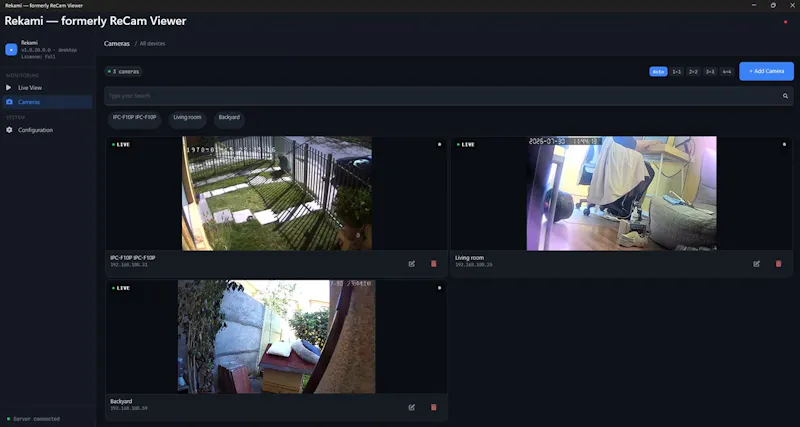
Task: Click the License: Full text in sidebar
Action: (x=38, y=57)
